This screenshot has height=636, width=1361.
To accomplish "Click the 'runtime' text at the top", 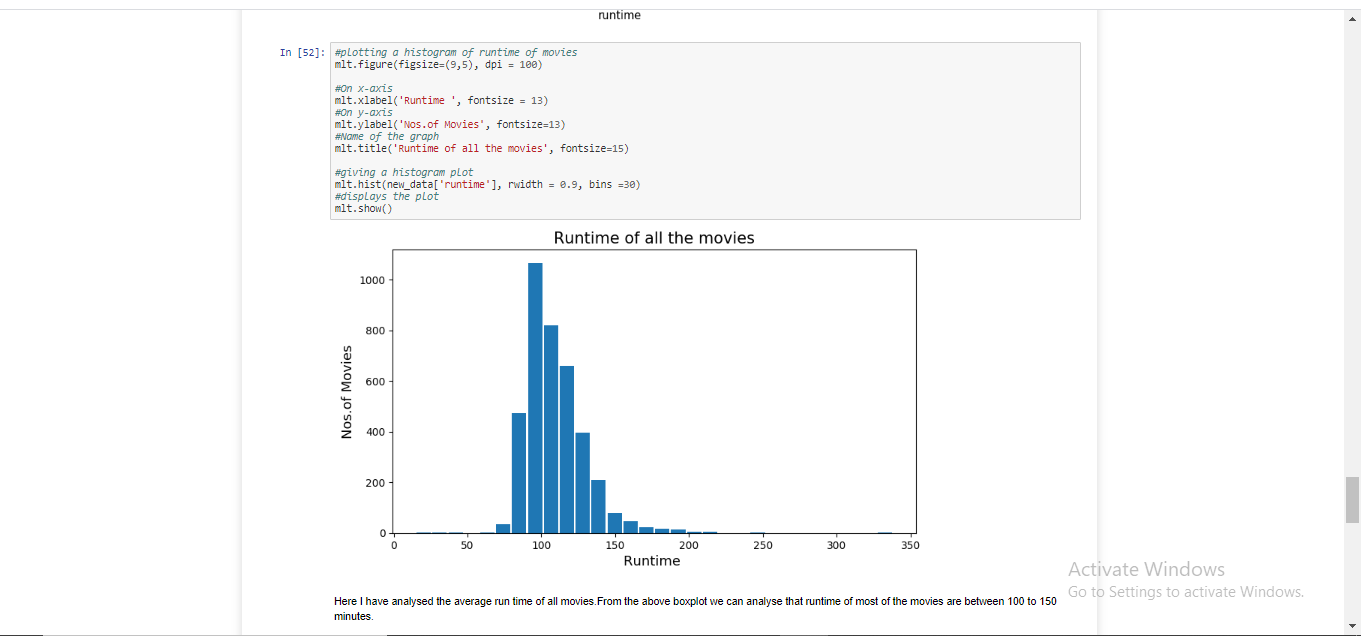I will (x=618, y=15).
